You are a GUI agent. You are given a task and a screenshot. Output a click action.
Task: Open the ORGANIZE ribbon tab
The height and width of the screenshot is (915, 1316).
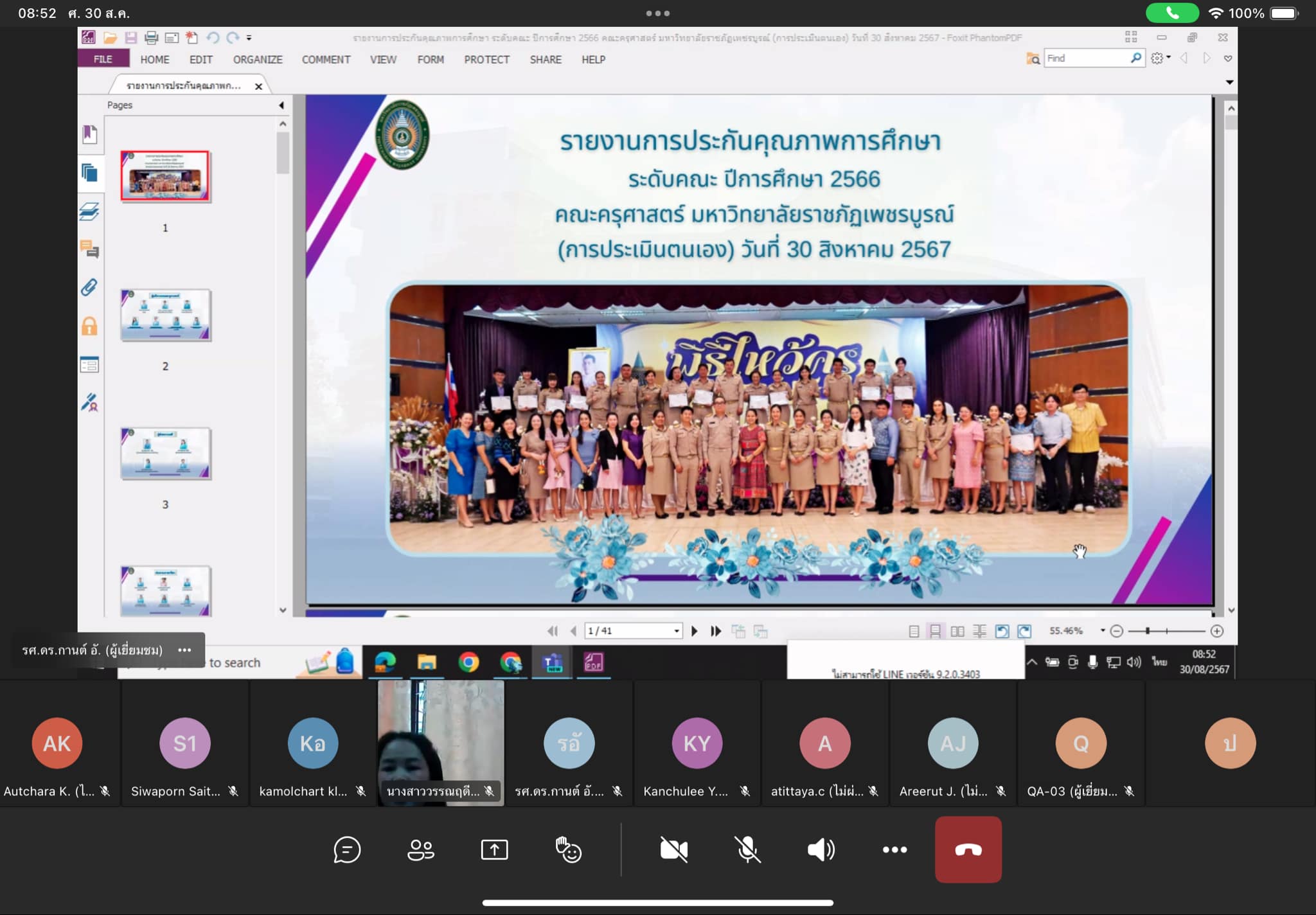pos(257,59)
